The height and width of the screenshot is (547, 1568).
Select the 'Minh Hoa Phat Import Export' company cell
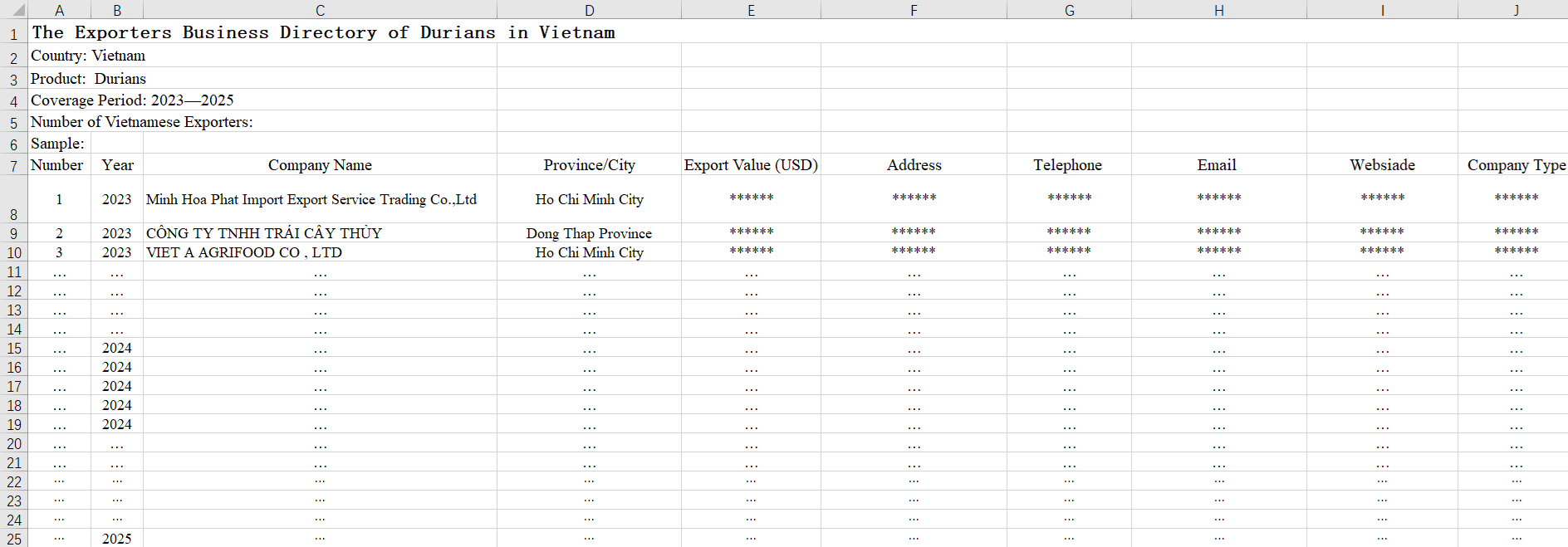tap(311, 199)
